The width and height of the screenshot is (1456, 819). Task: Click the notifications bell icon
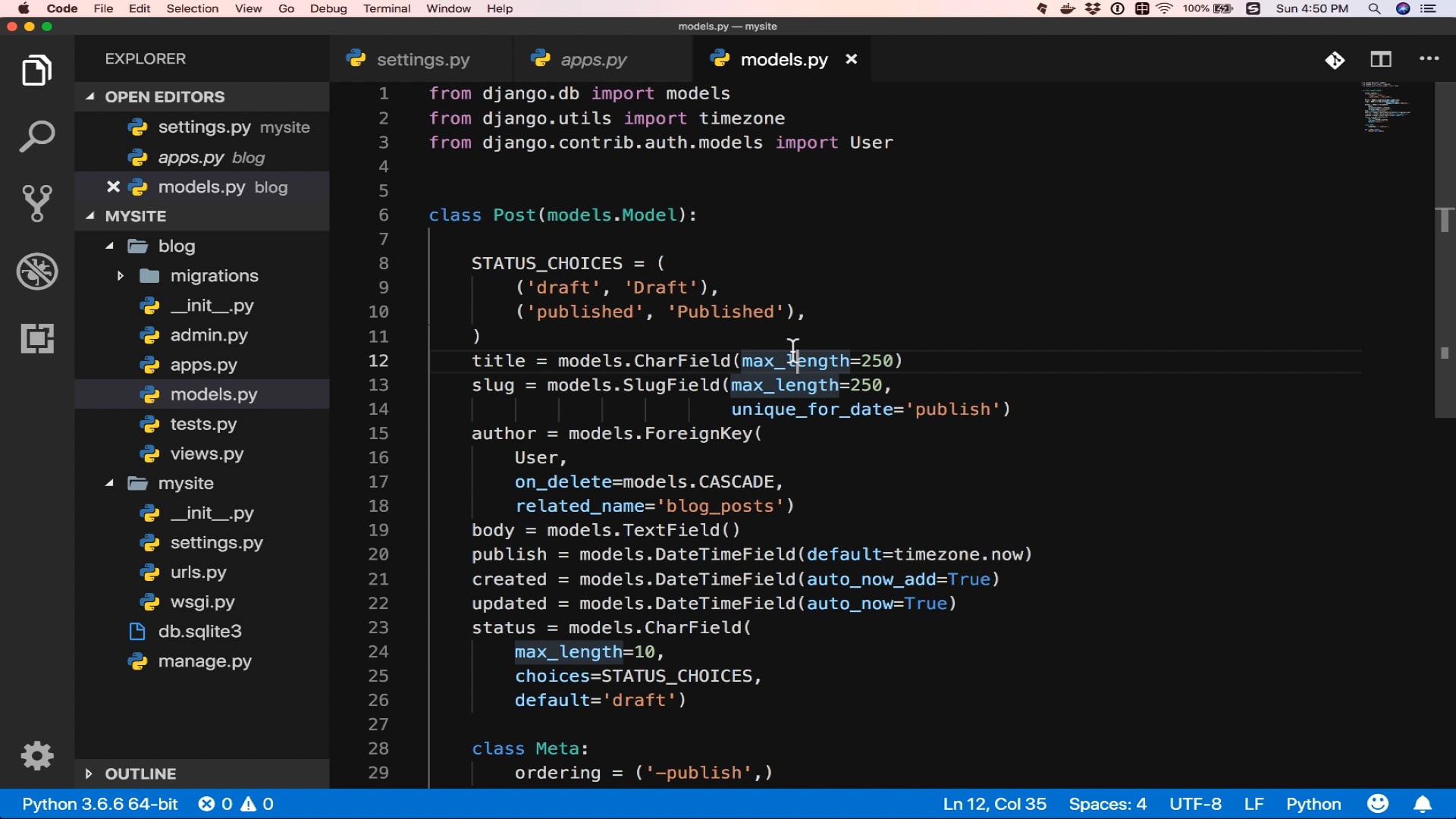(1423, 804)
